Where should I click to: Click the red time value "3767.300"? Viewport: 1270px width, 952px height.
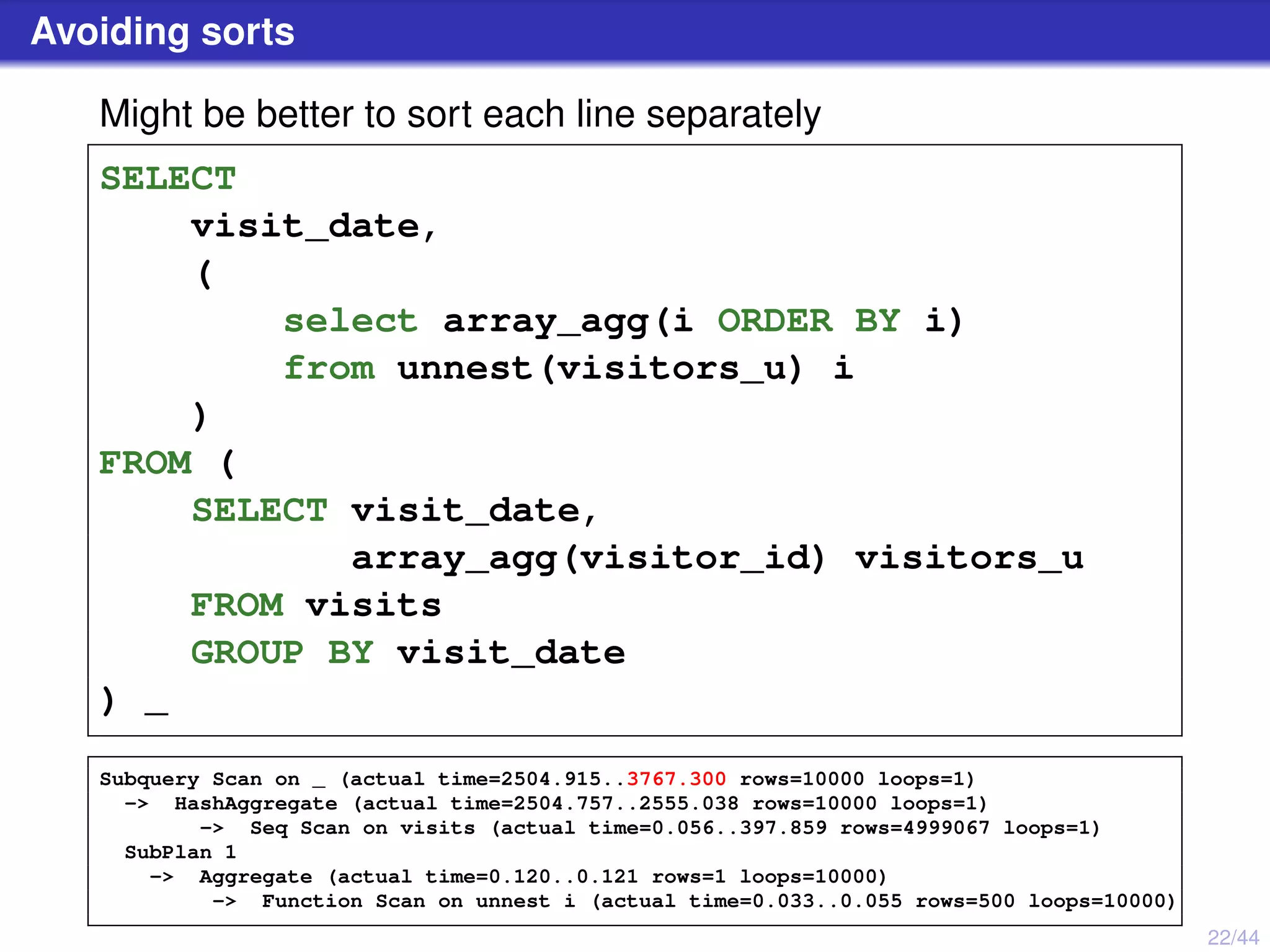tap(676, 779)
